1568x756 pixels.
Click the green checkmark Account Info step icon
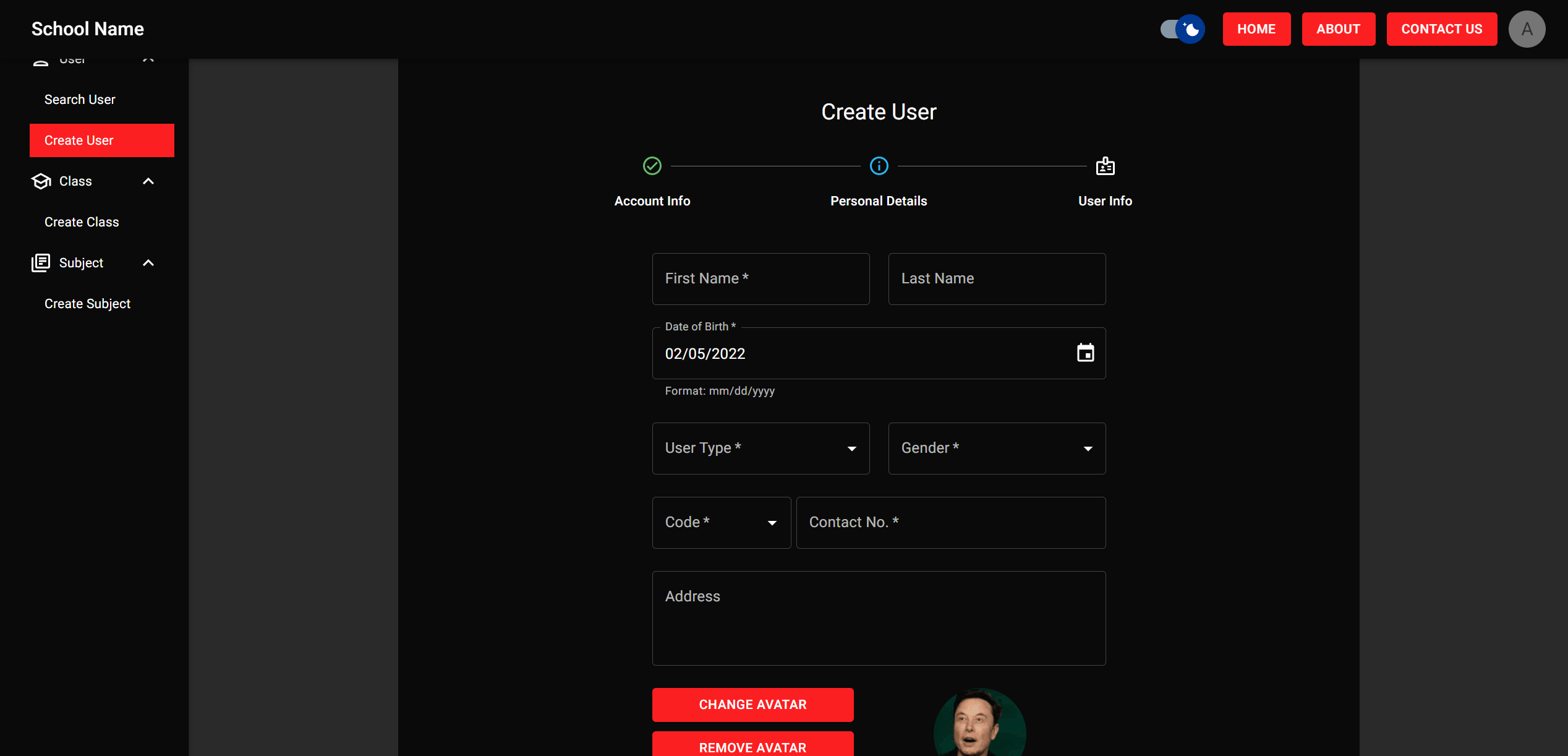pos(652,166)
